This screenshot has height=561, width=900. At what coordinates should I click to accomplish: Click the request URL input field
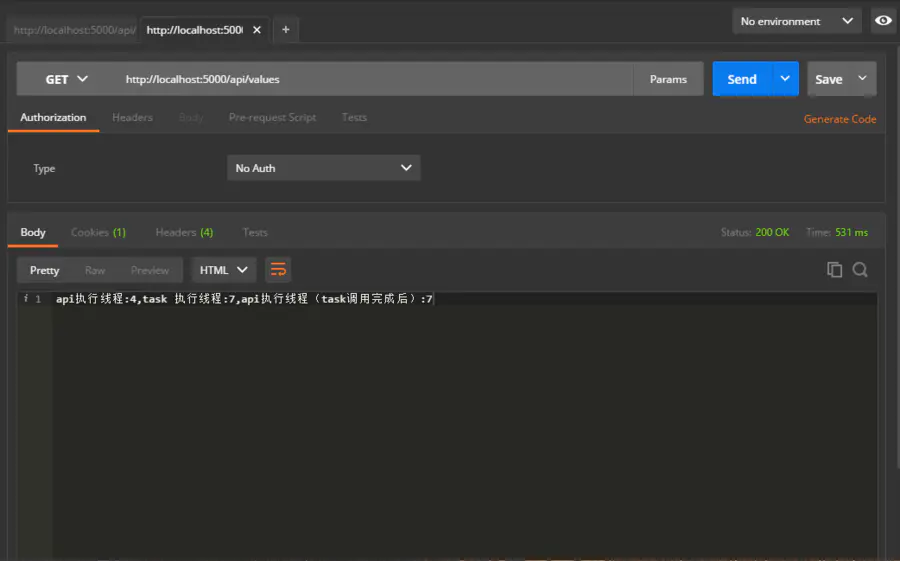coord(373,79)
